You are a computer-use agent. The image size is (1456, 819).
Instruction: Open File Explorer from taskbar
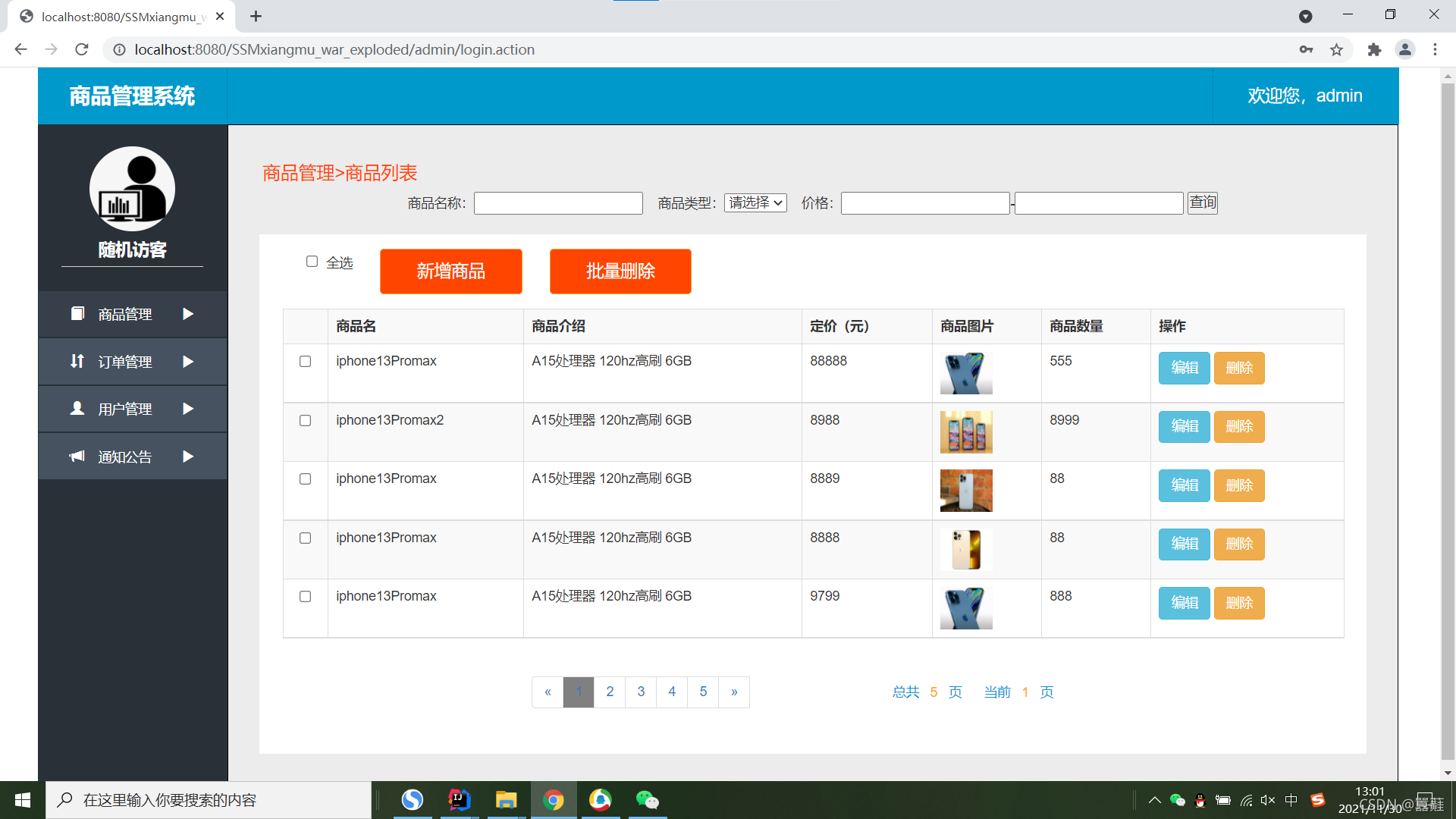click(506, 800)
